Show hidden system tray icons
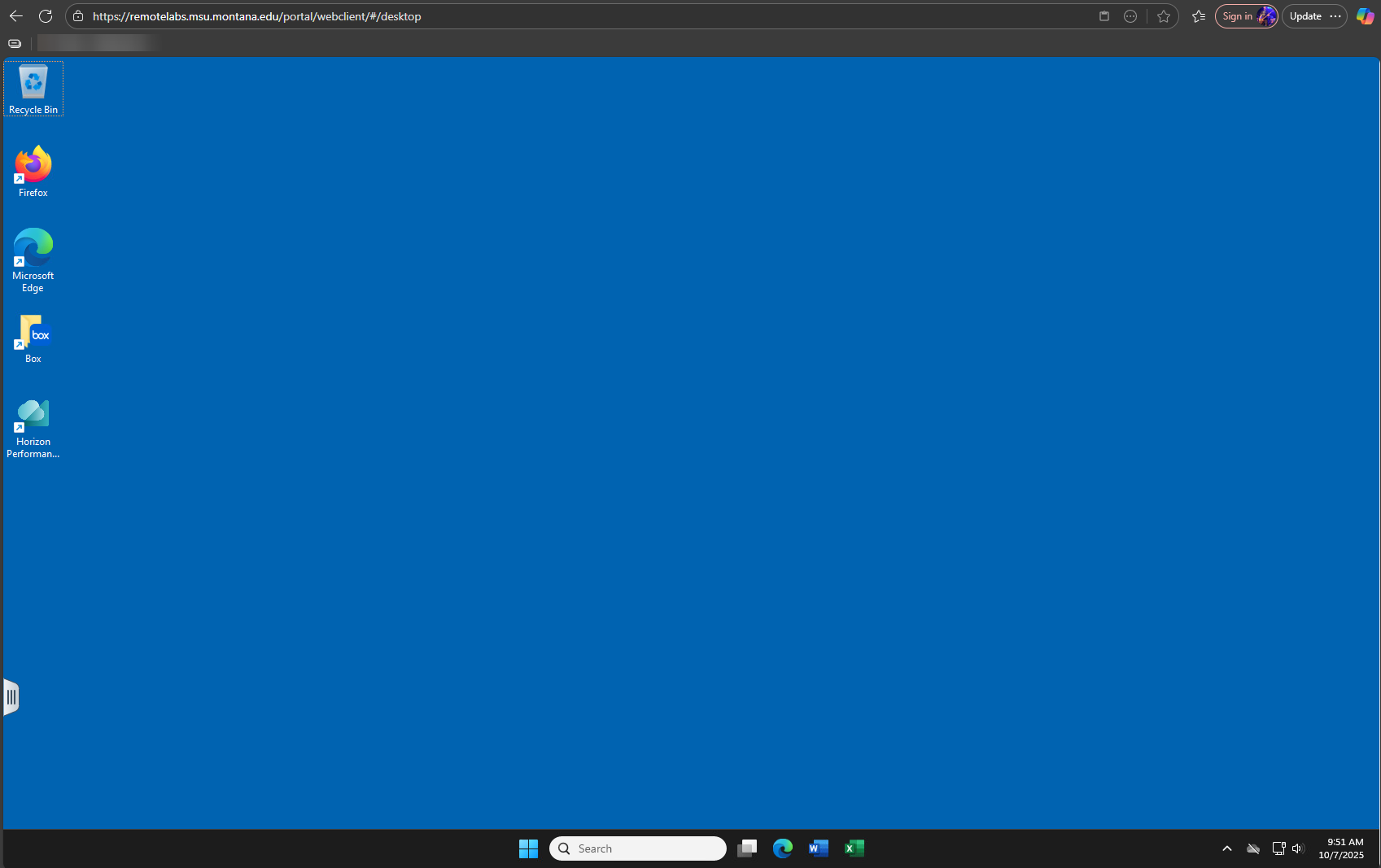 (1227, 848)
